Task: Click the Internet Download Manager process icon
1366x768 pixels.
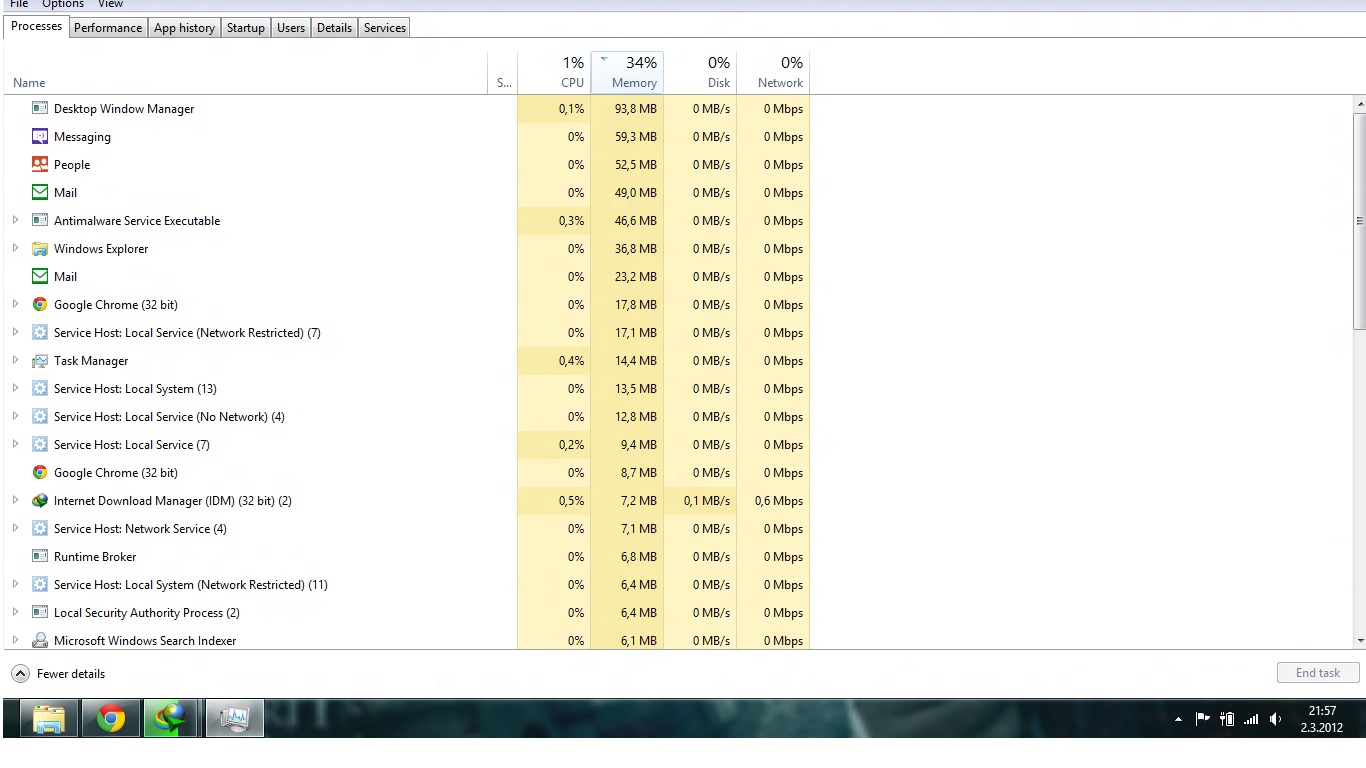Action: coord(40,500)
